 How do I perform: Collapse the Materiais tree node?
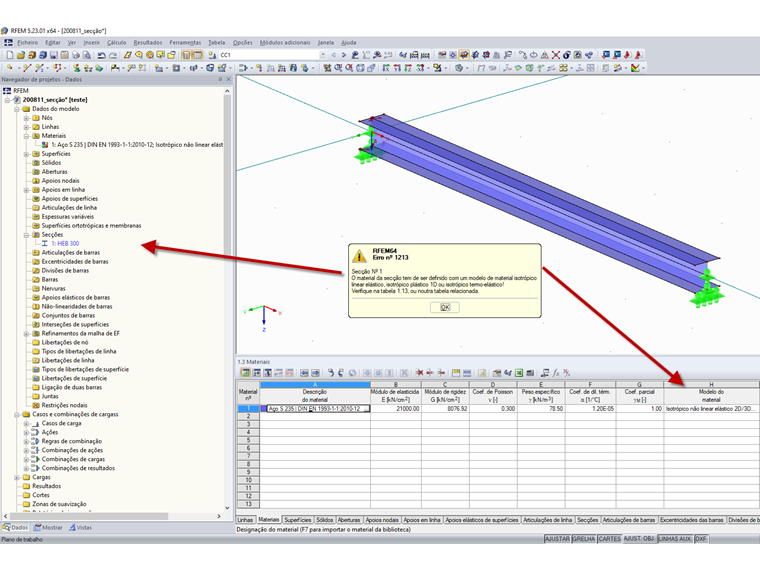[x=26, y=136]
